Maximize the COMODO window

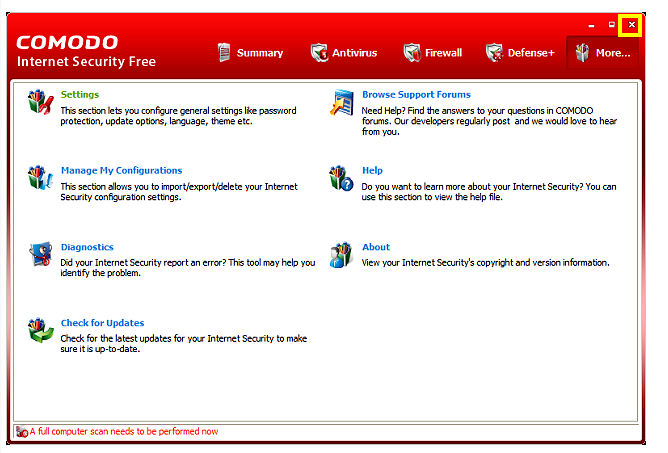[x=611, y=25]
